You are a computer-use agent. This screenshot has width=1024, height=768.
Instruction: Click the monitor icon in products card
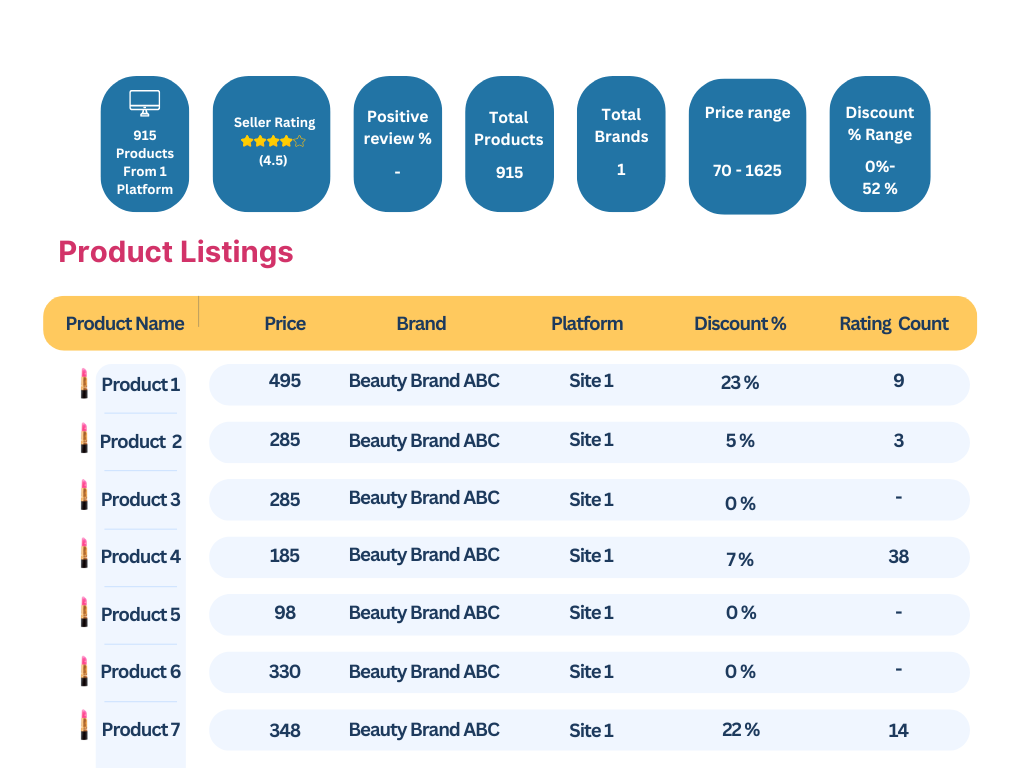pyautogui.click(x=145, y=102)
